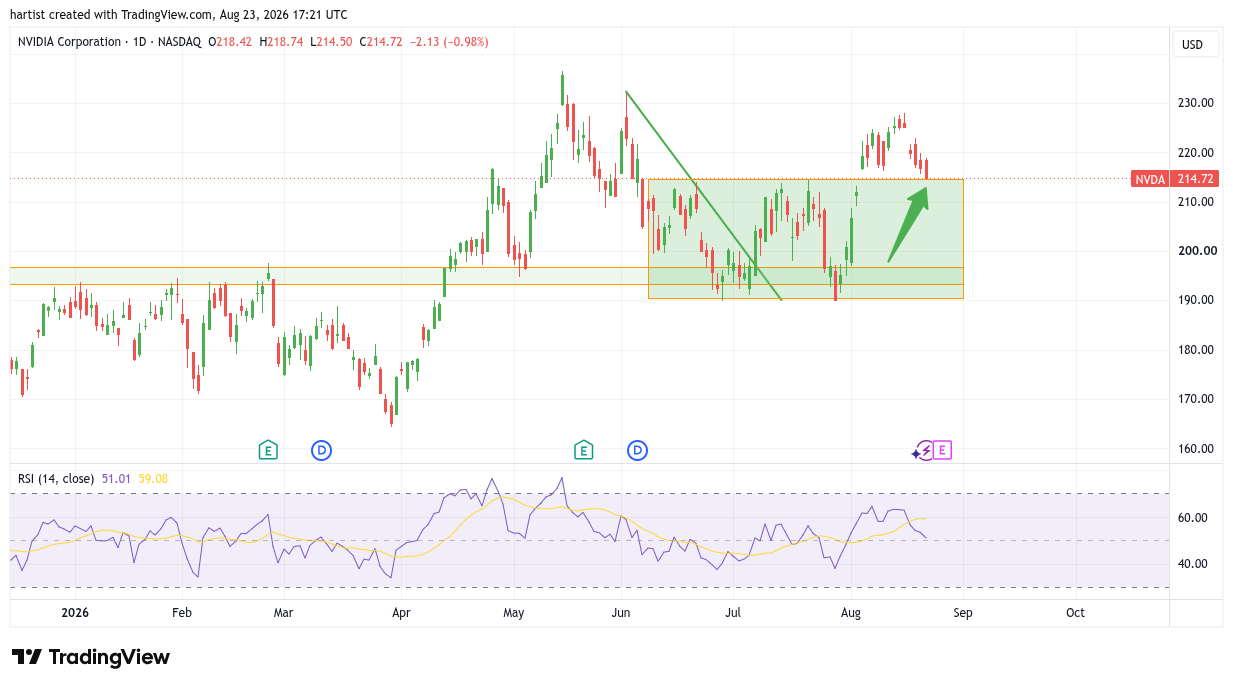This screenshot has width=1233, height=687.
Task: Click the TradingView logo
Action: click(x=91, y=657)
